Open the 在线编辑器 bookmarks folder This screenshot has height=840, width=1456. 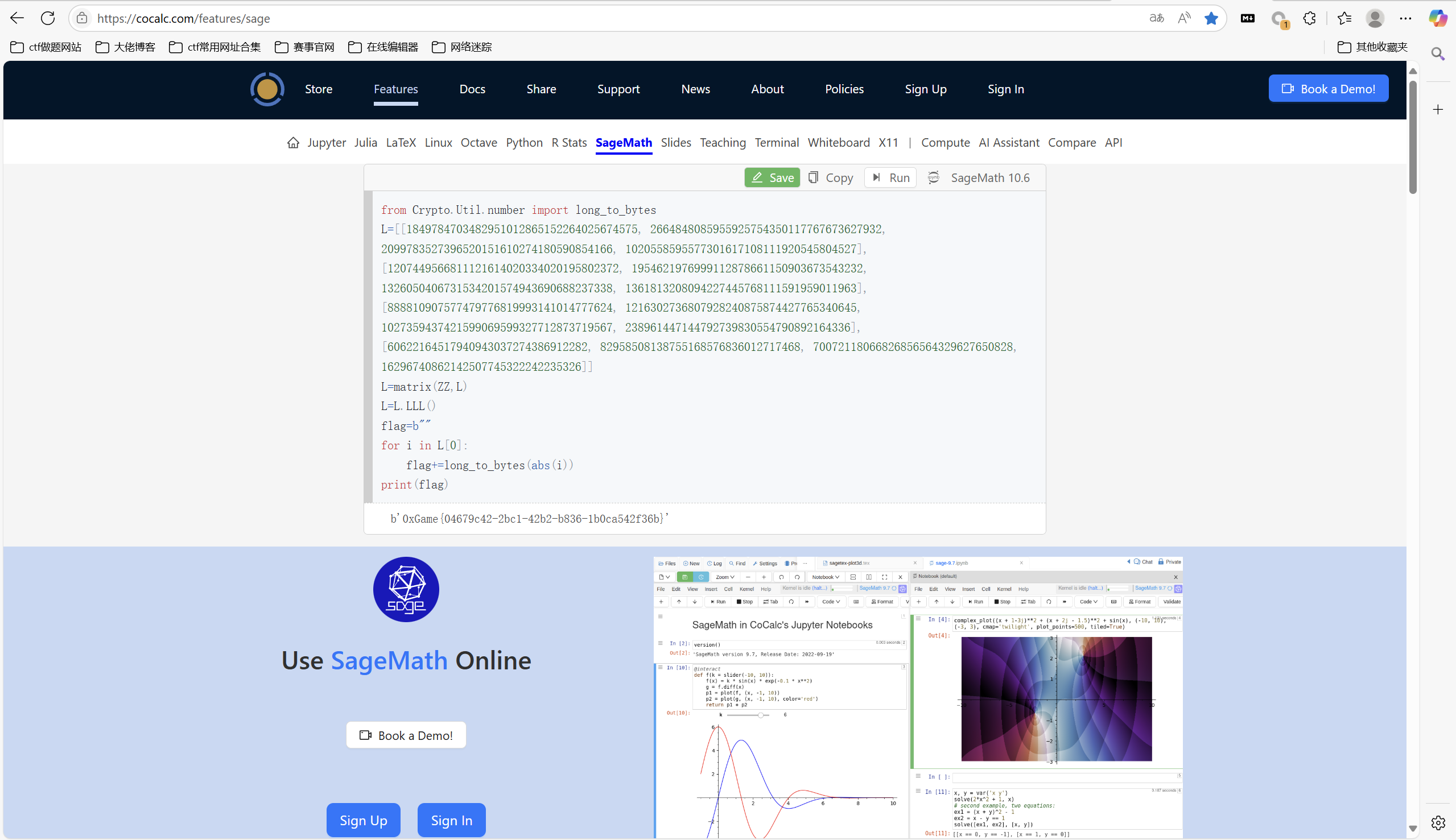tap(383, 47)
